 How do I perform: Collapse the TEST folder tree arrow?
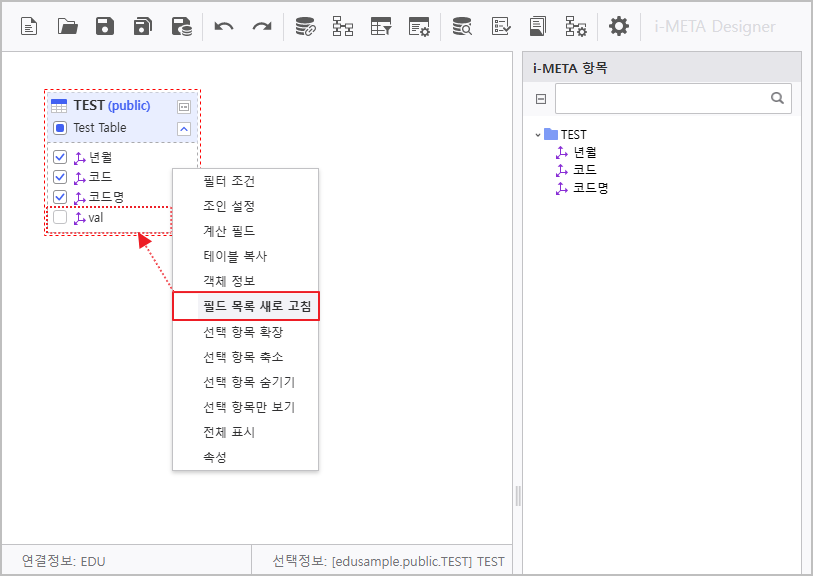(538, 135)
